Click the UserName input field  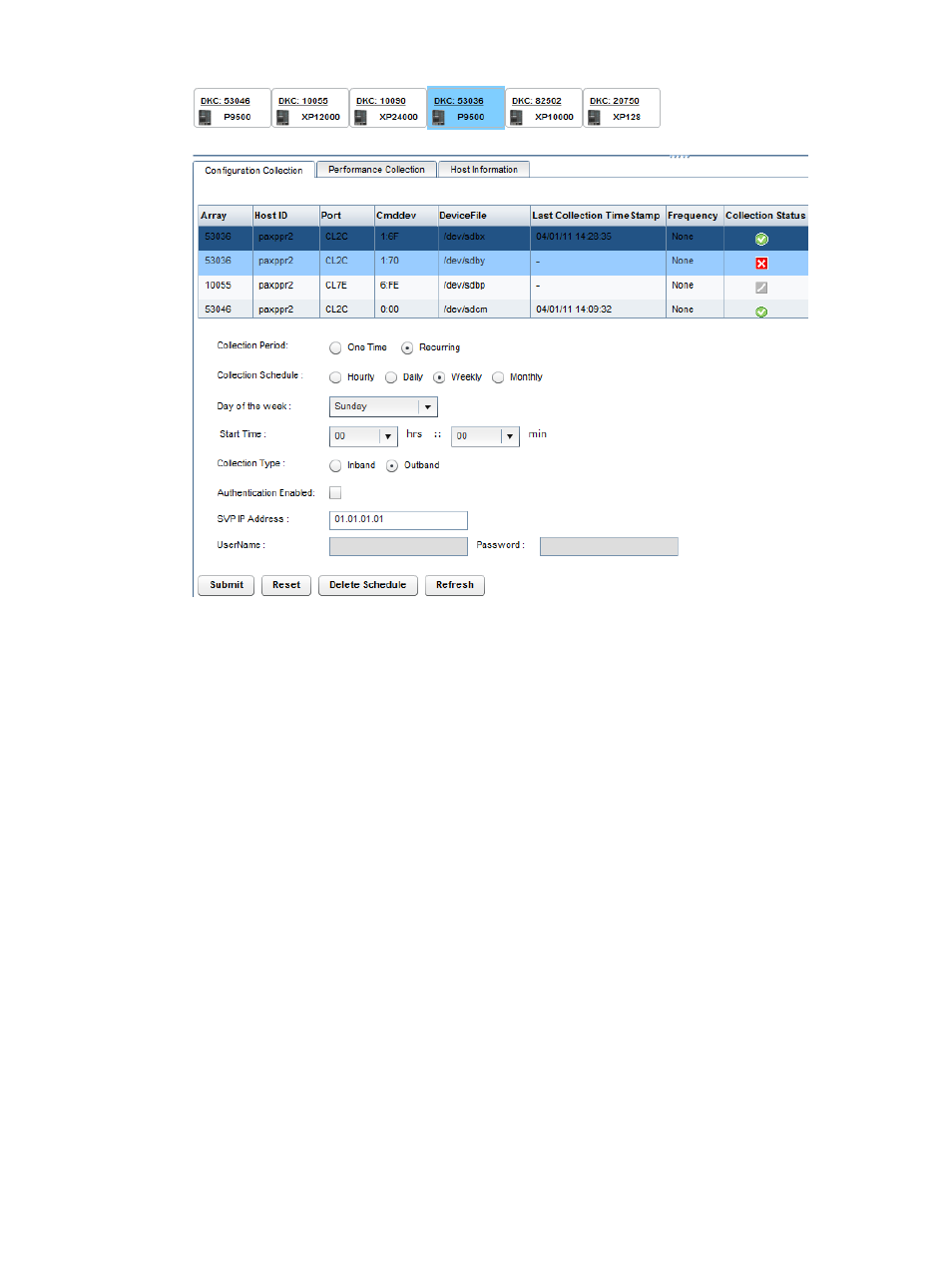398,546
